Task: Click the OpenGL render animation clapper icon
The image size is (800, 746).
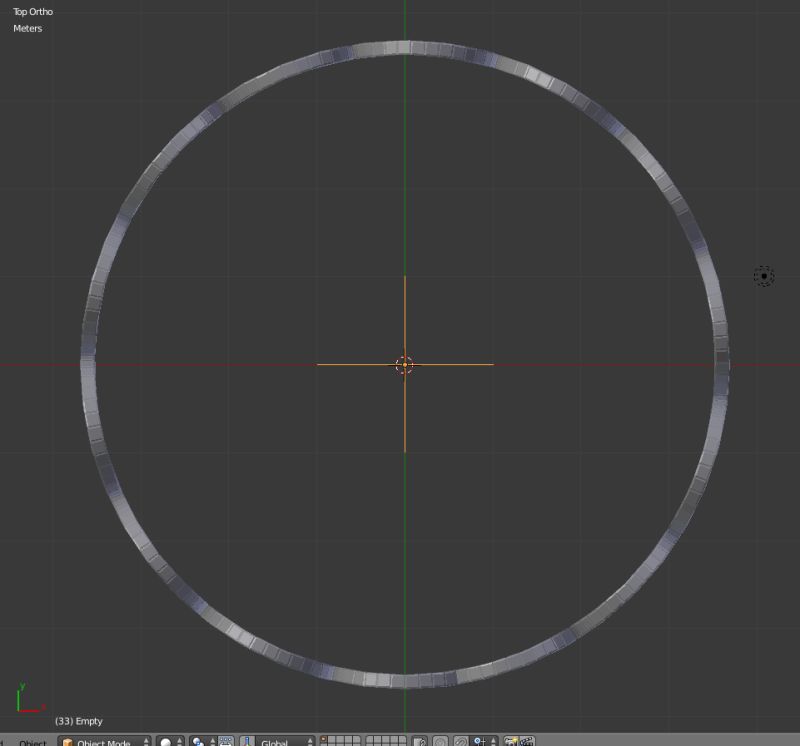Action: 527,741
